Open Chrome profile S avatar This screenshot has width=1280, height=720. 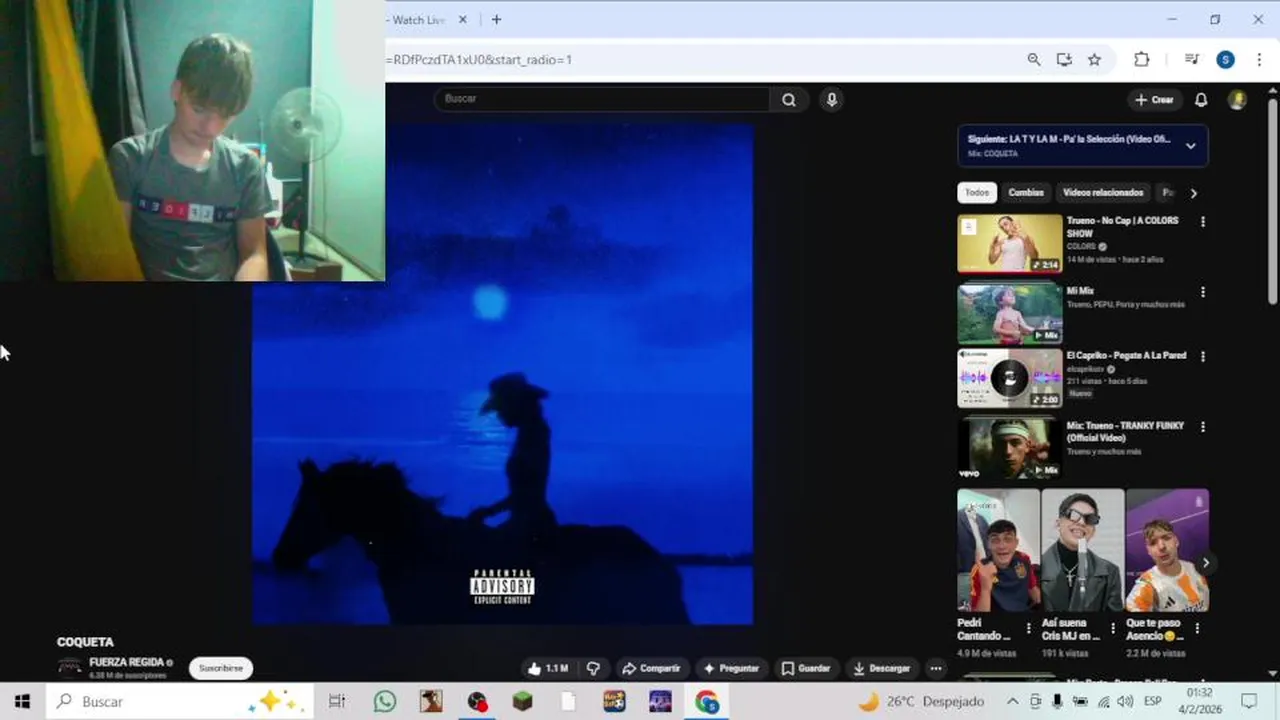(1225, 59)
